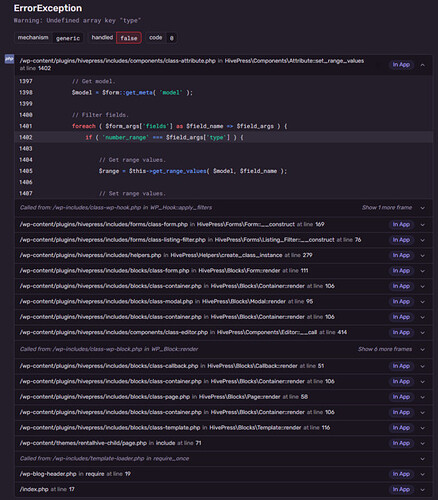
Task: Click In App badge on helpers.php frame
Action: click(401, 255)
